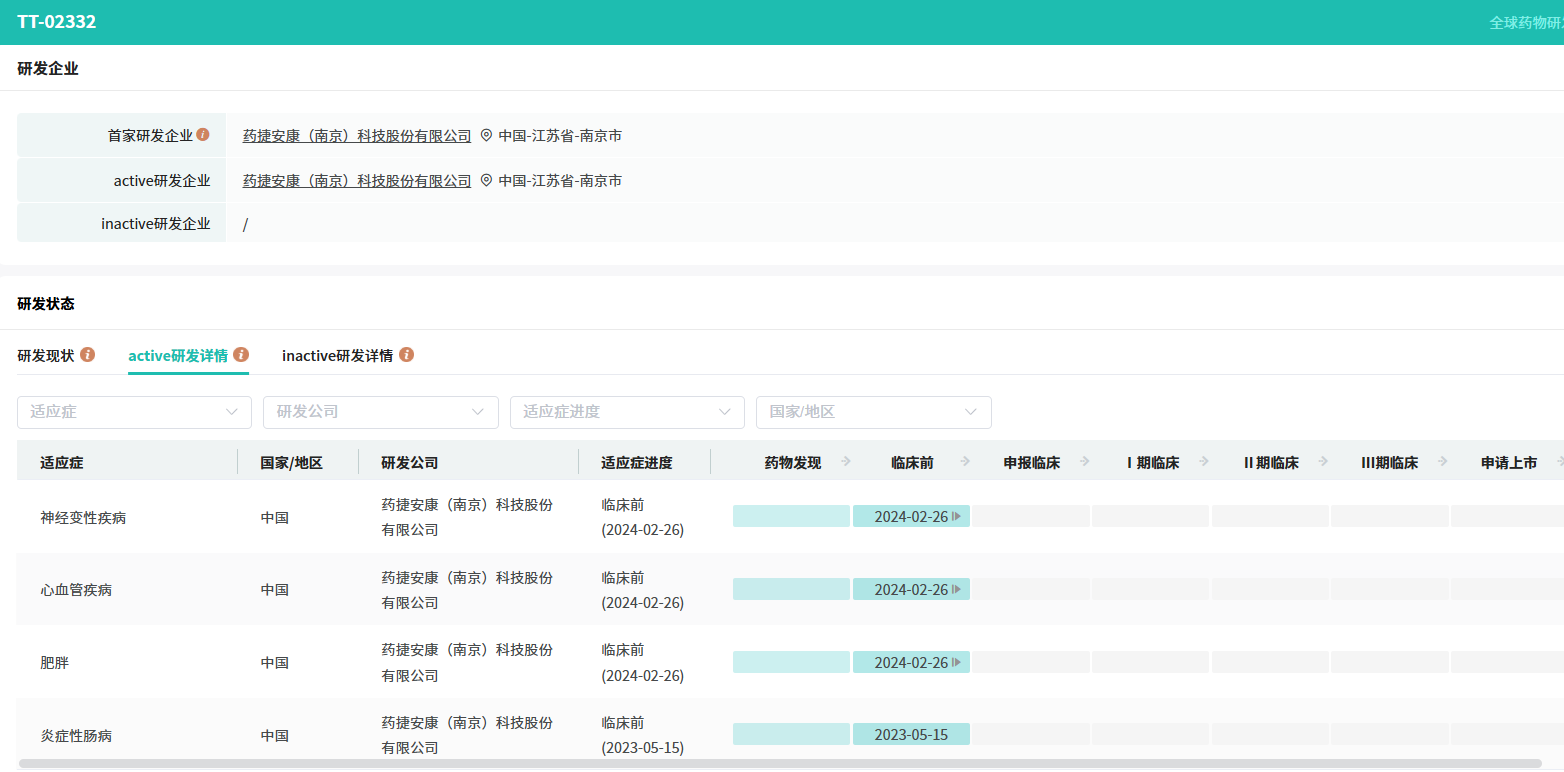1564x772 pixels.
Task: Click location pin icon in active研发企业 row
Action: pyautogui.click(x=487, y=181)
